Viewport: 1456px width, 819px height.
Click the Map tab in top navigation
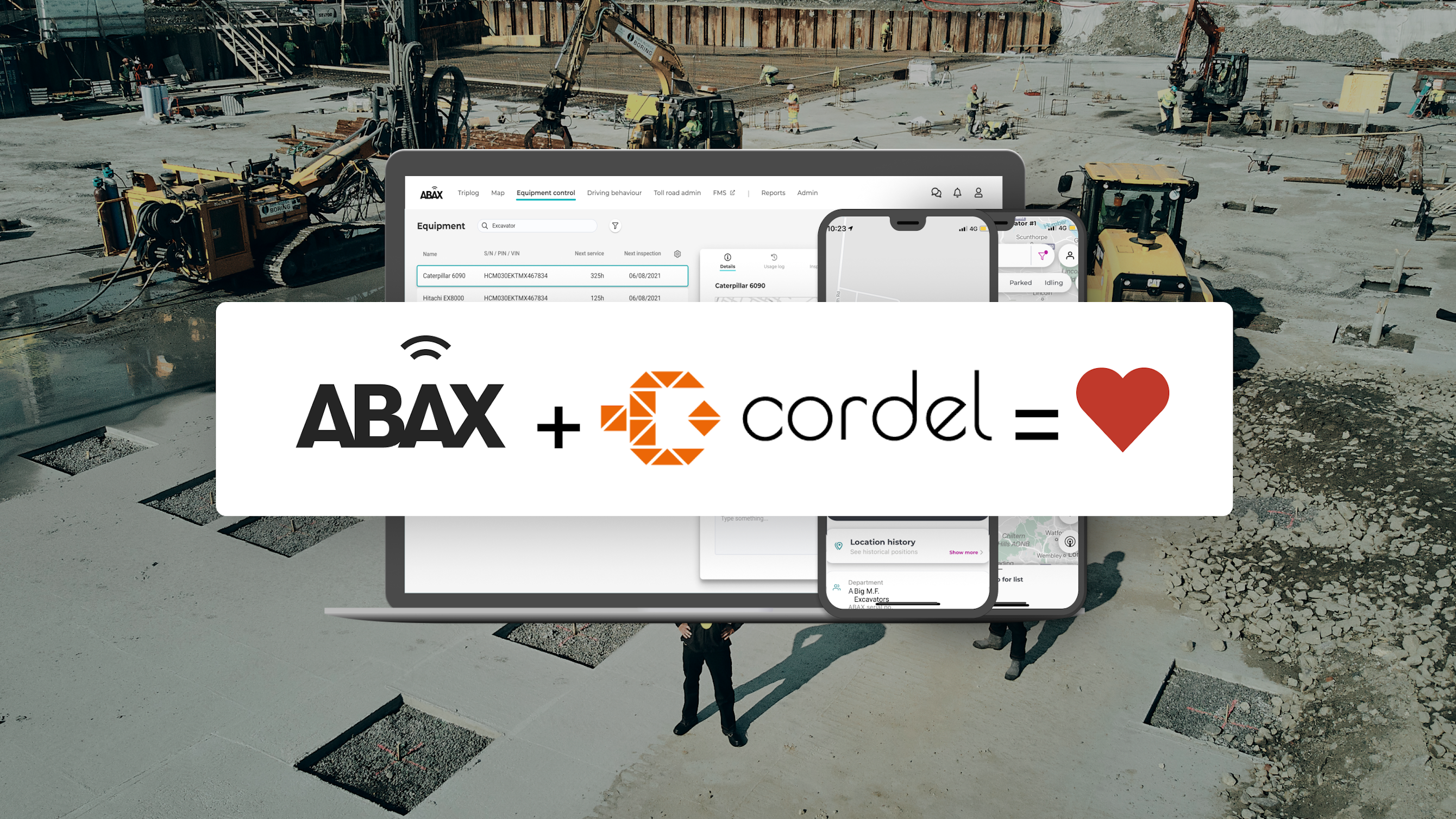click(498, 192)
